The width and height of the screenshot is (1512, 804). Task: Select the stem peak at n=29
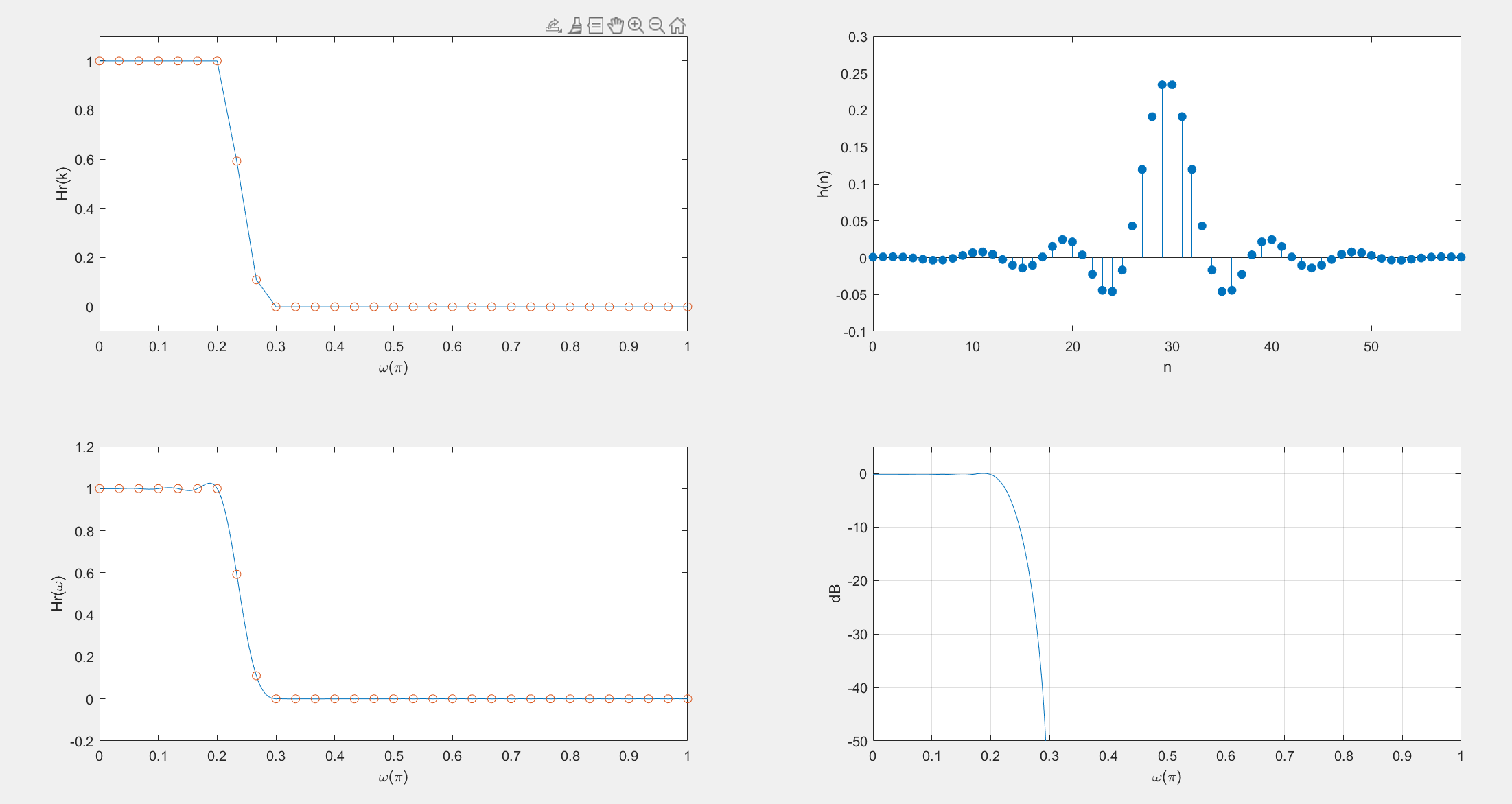1162,85
